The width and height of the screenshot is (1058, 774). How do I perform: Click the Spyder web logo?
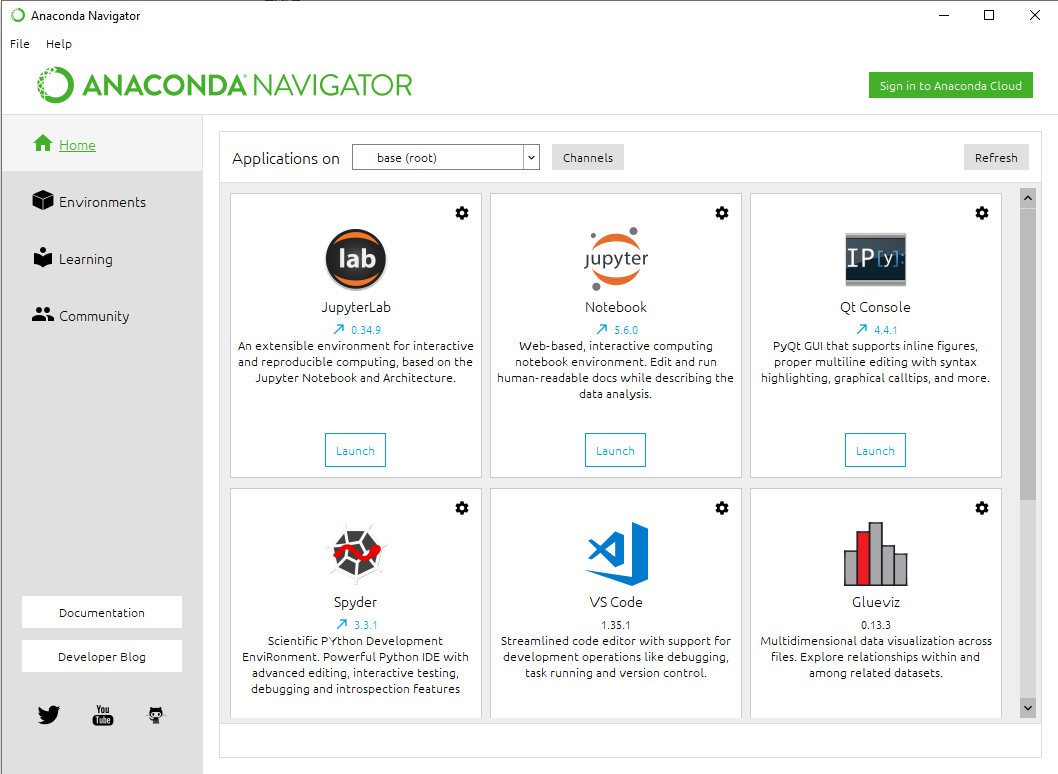(x=356, y=554)
